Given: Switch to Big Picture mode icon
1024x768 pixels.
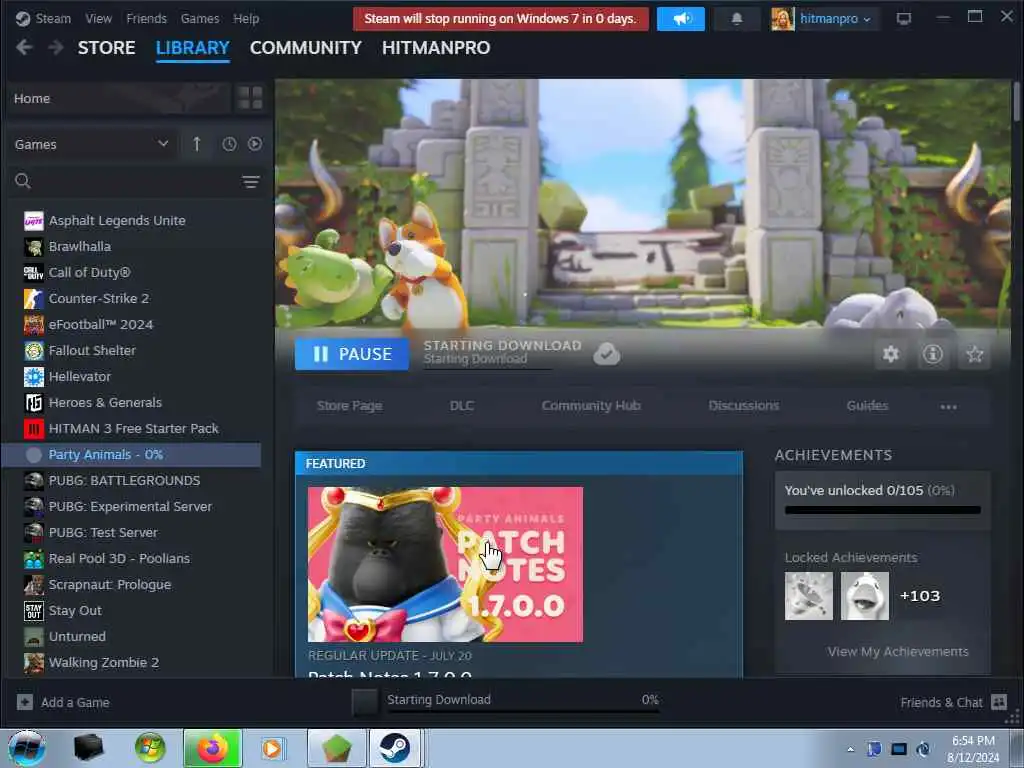Looking at the screenshot, I should 903,19.
